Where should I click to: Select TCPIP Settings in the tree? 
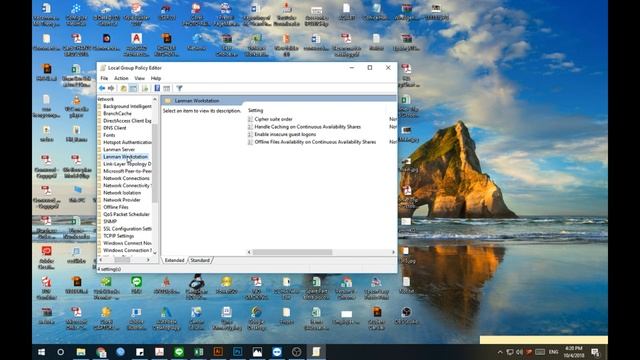(x=118, y=236)
